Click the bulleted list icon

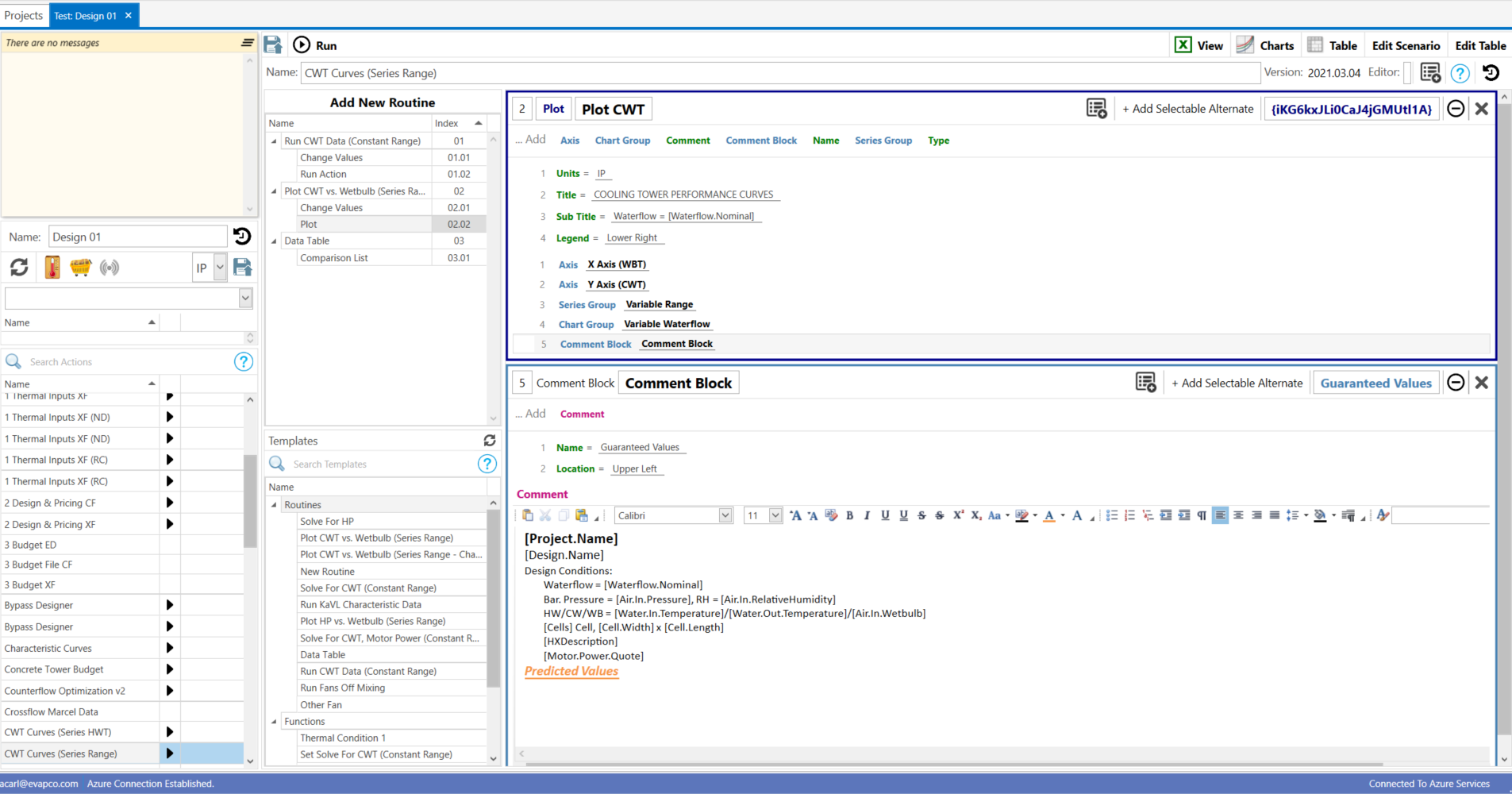tap(1111, 515)
